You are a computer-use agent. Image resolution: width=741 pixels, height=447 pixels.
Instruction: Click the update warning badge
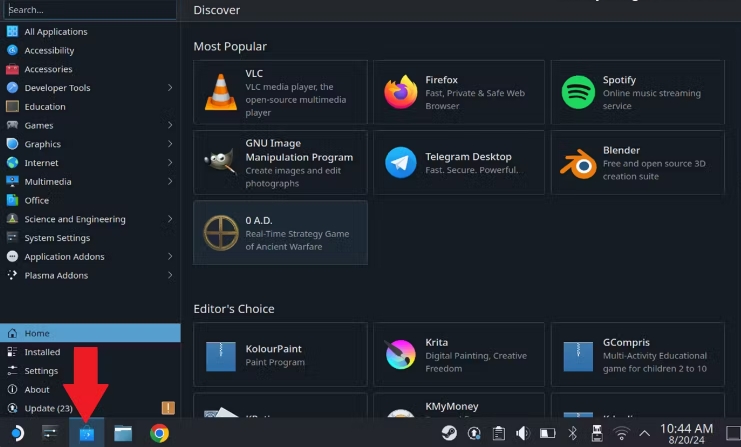[168, 408]
